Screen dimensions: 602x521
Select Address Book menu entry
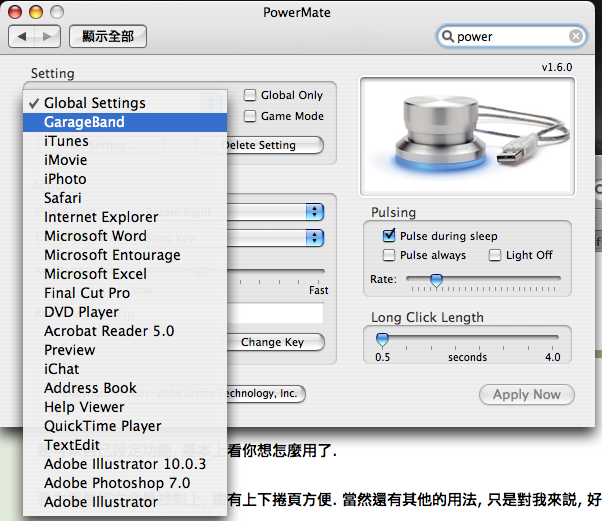click(x=125, y=388)
